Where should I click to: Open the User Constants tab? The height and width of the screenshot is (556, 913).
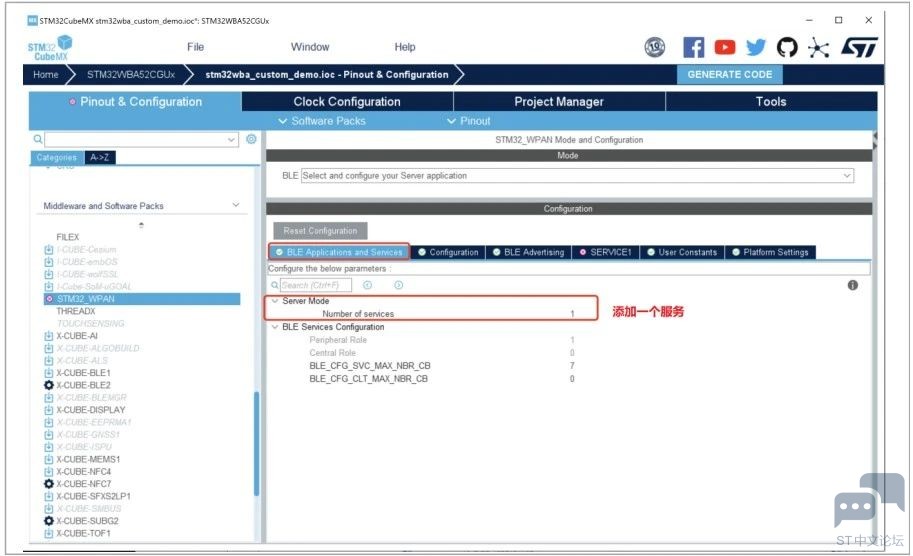(682, 252)
